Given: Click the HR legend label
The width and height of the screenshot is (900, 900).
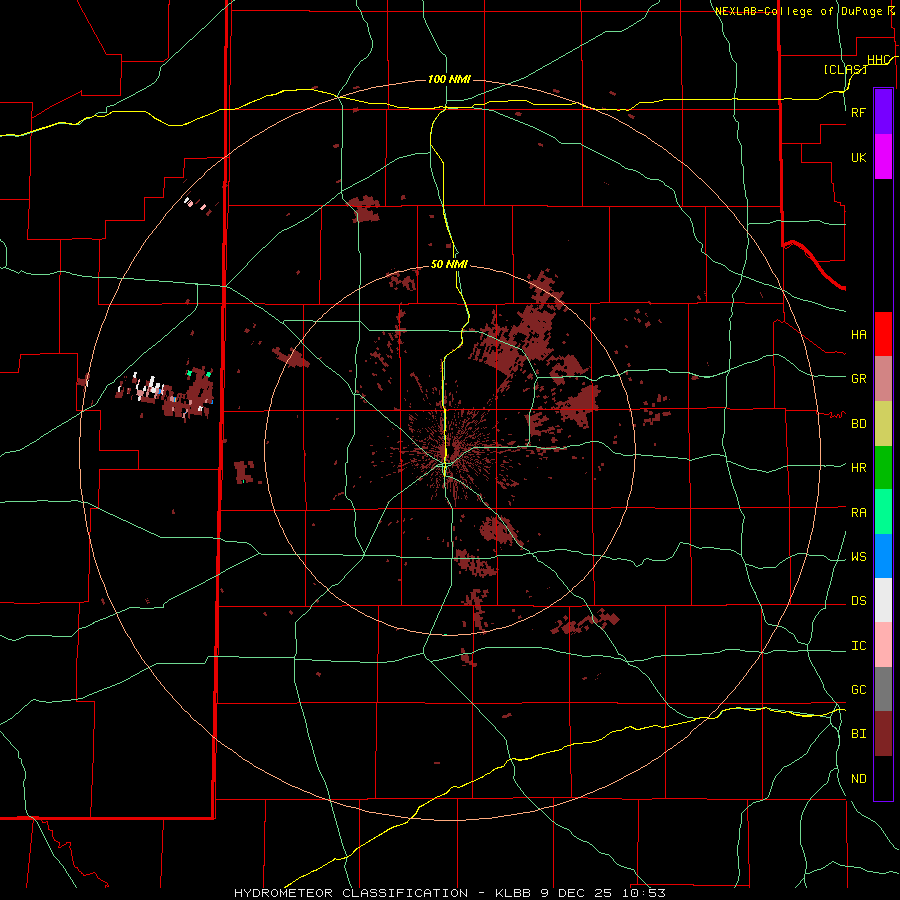Looking at the screenshot, I should click(858, 468).
